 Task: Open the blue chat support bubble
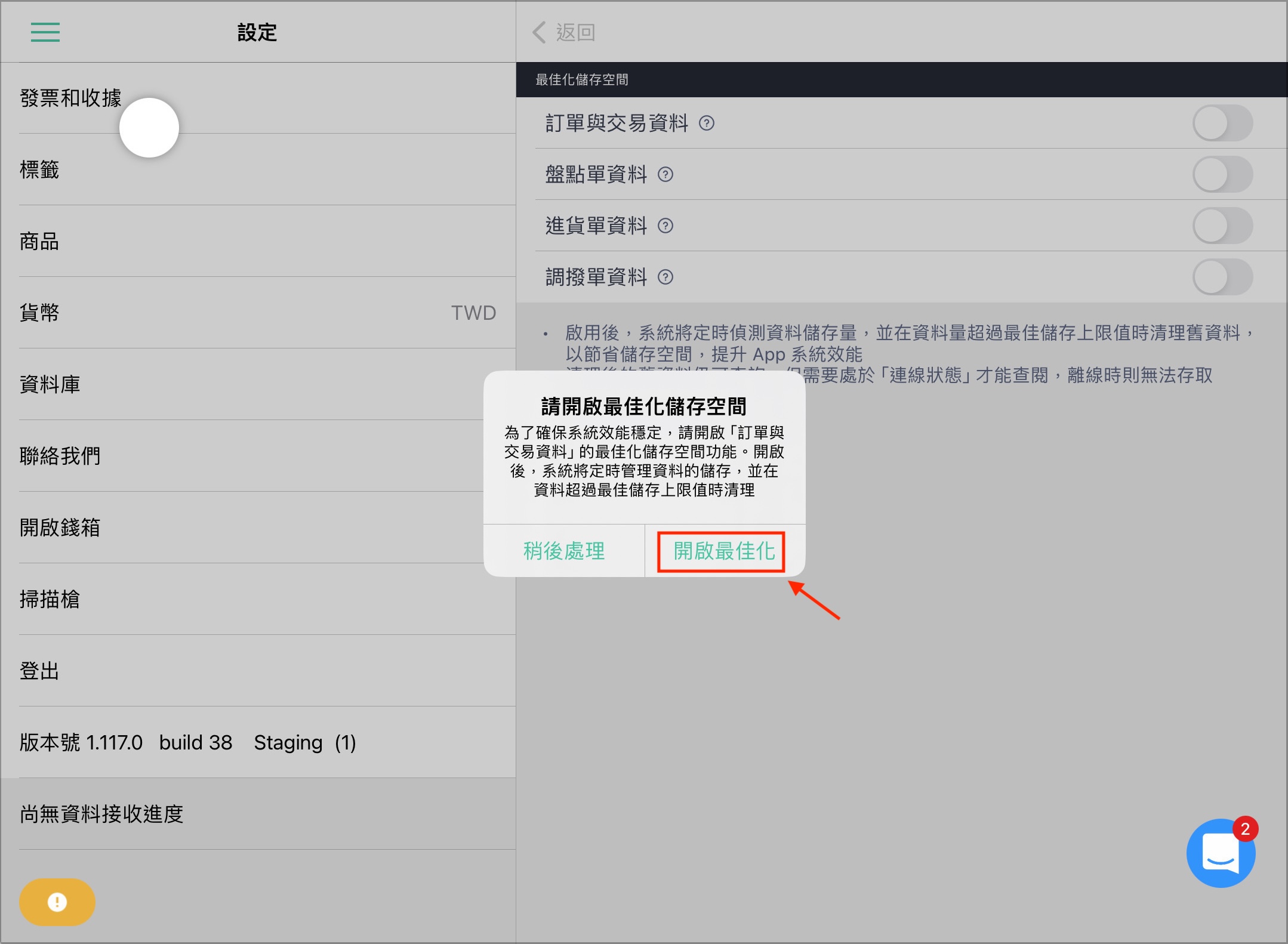1221,853
